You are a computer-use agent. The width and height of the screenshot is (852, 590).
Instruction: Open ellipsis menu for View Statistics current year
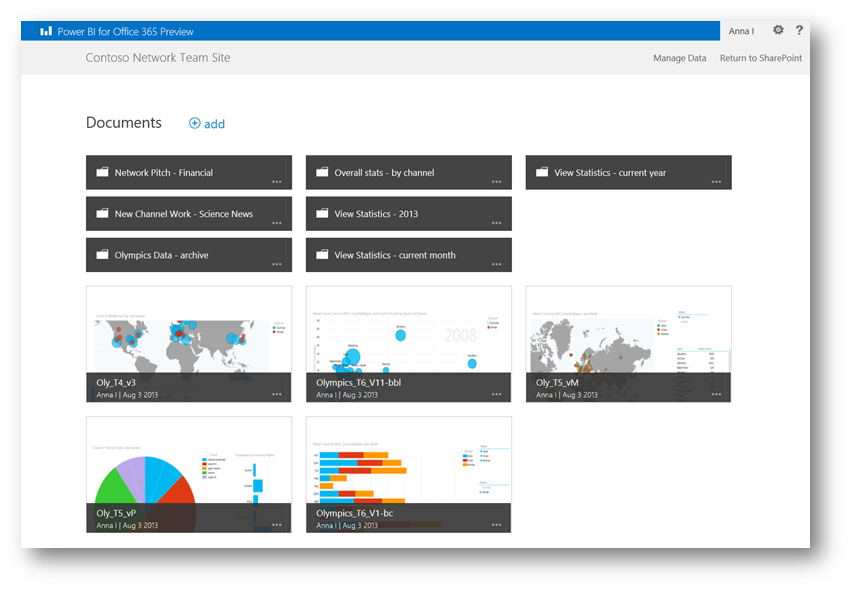pos(716,182)
